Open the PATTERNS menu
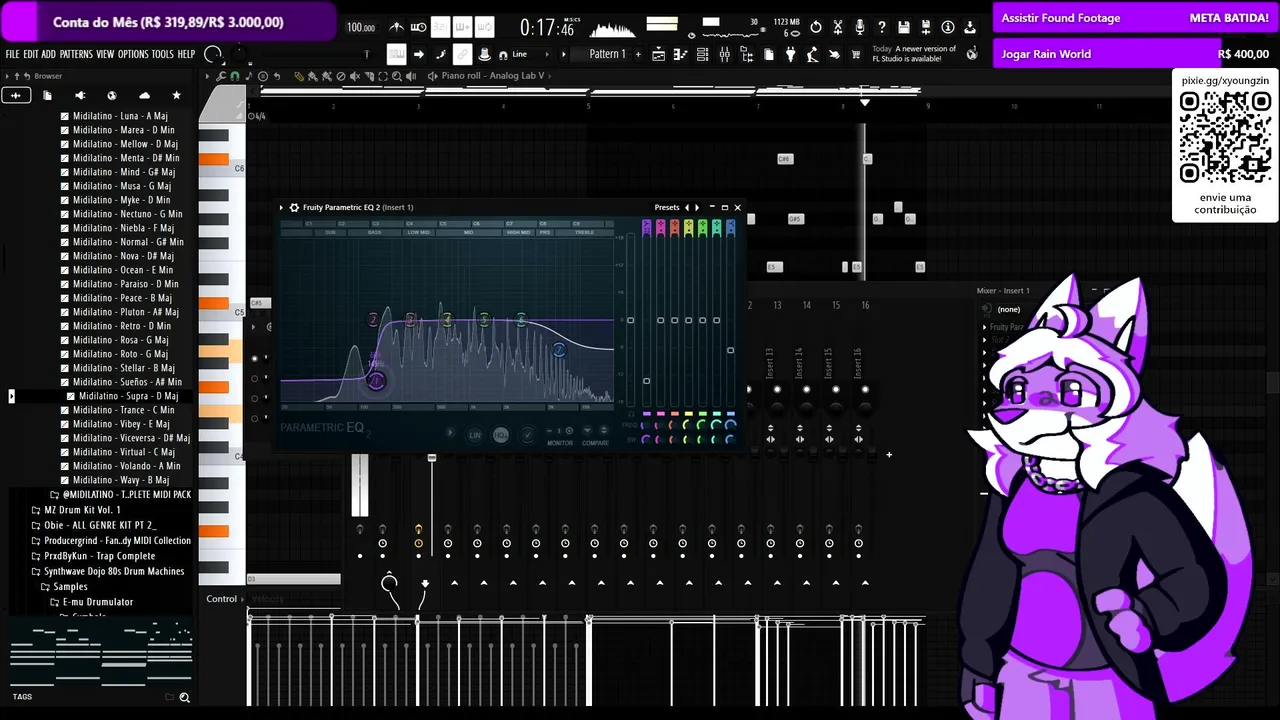This screenshot has height=720, width=1280. click(x=76, y=54)
